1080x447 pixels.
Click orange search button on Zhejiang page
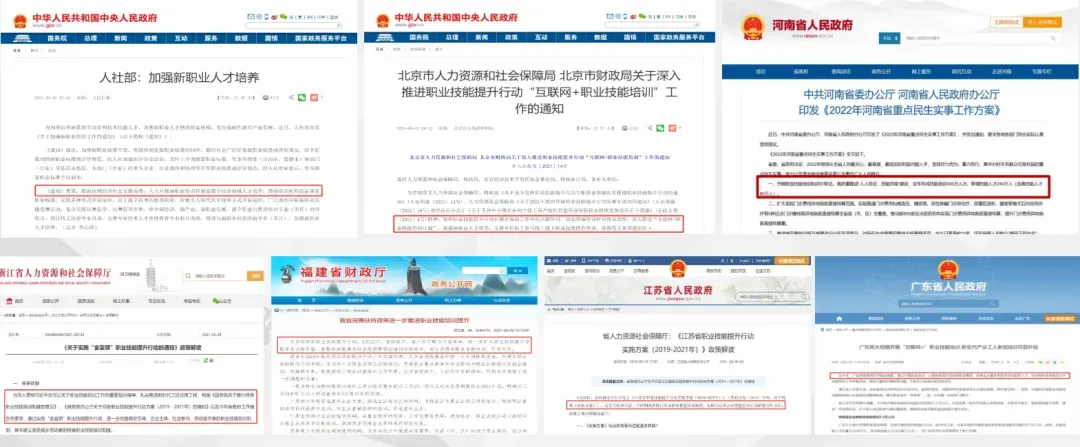[256, 276]
